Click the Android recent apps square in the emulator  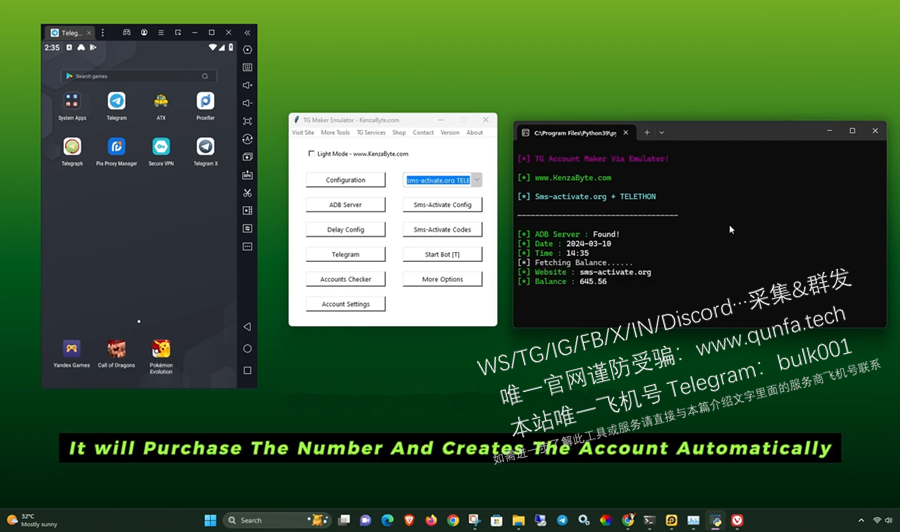coord(247,371)
